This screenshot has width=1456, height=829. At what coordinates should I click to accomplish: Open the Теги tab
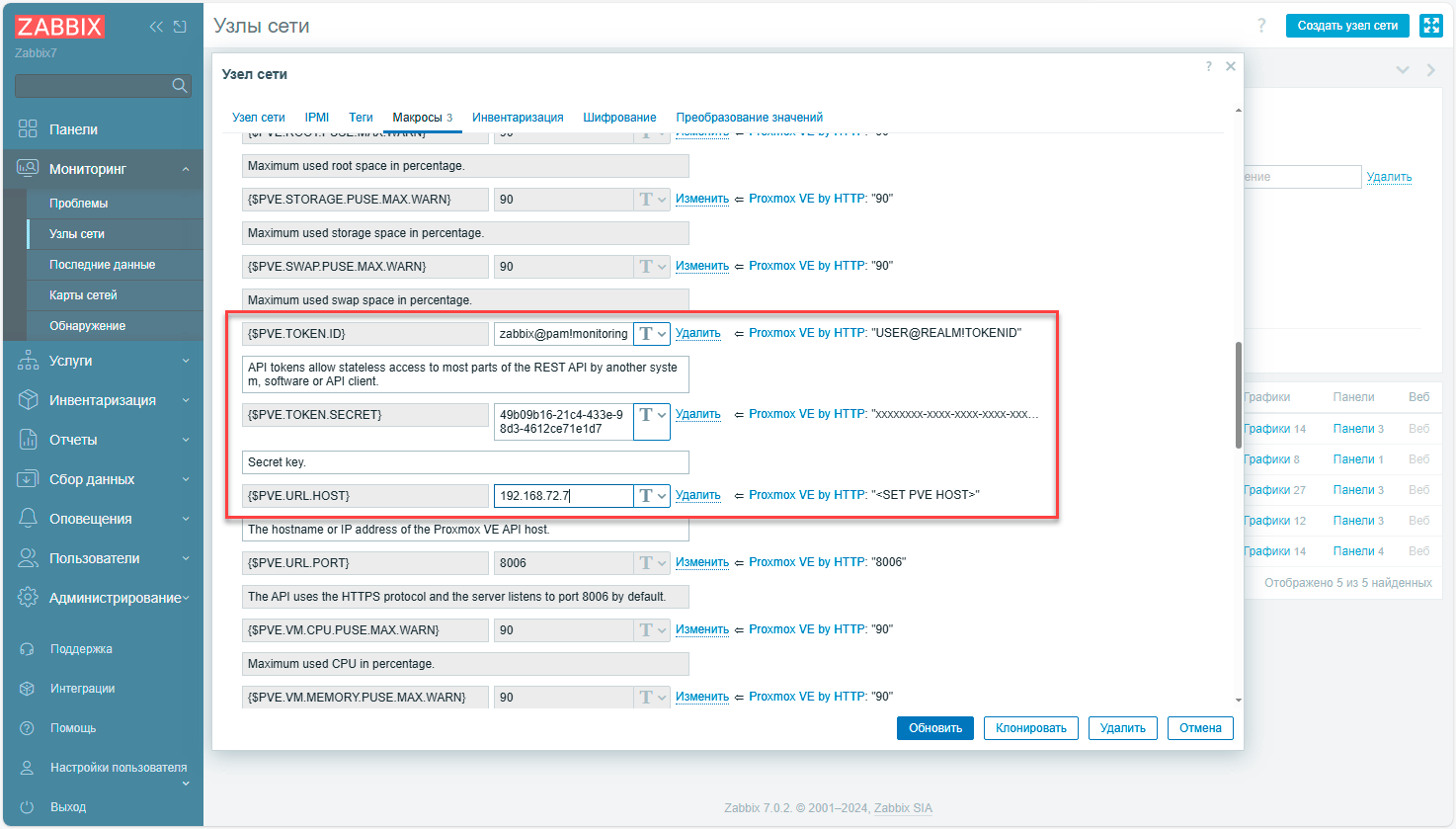pyautogui.click(x=361, y=118)
